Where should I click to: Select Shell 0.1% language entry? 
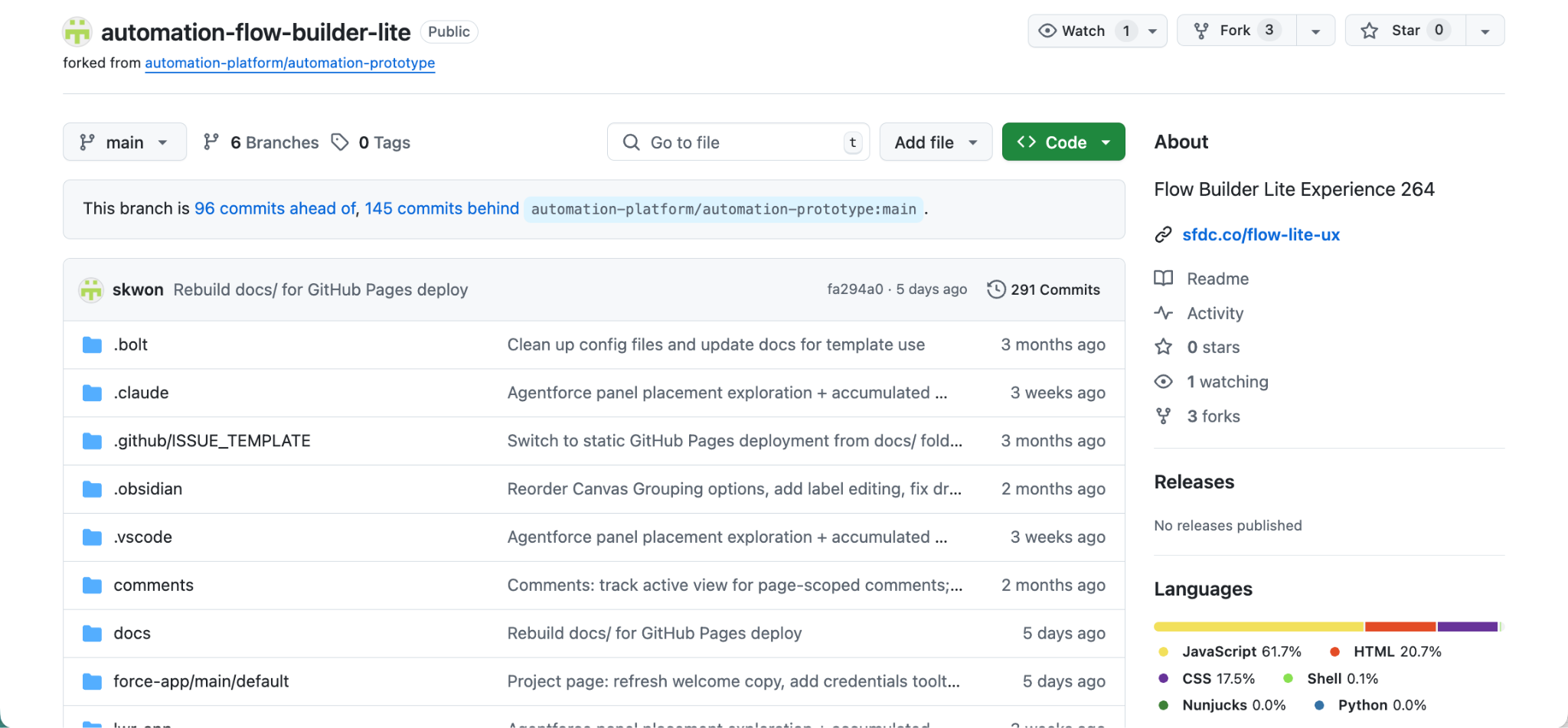click(x=1331, y=678)
